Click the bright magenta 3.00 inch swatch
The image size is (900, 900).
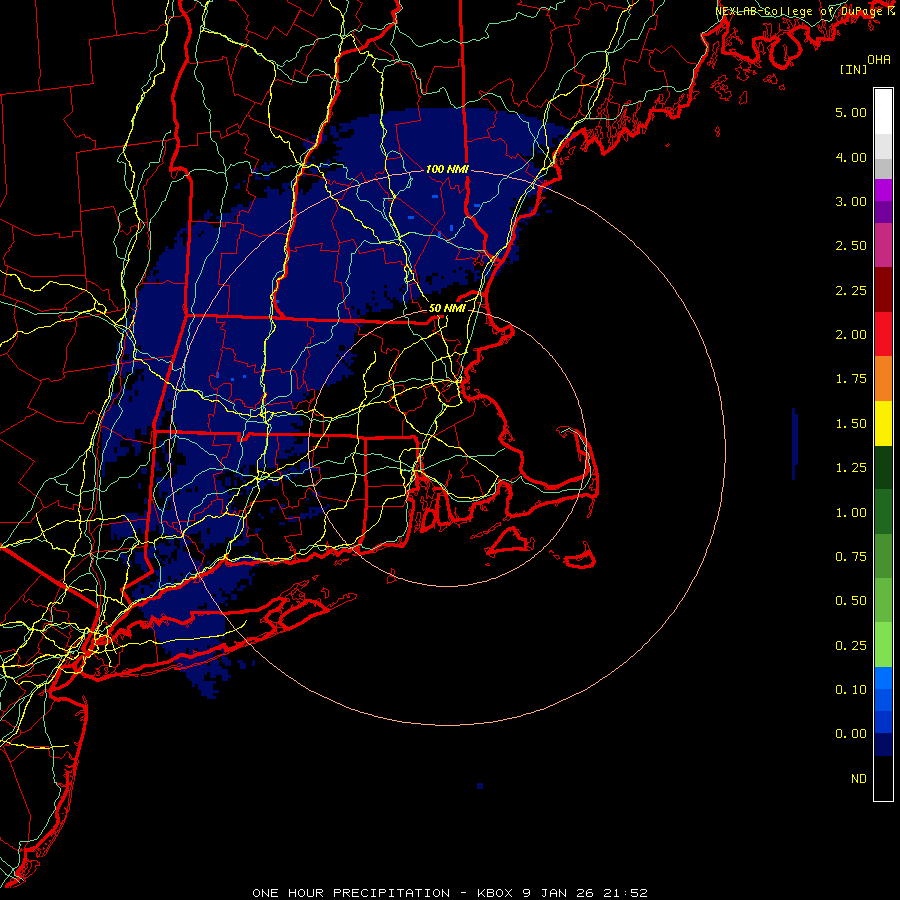[x=883, y=190]
